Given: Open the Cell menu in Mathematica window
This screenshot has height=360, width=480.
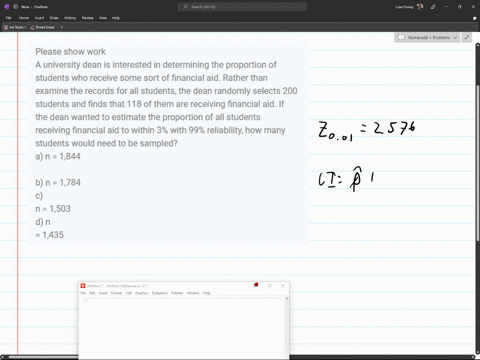Looking at the screenshot, I should [x=129, y=293].
